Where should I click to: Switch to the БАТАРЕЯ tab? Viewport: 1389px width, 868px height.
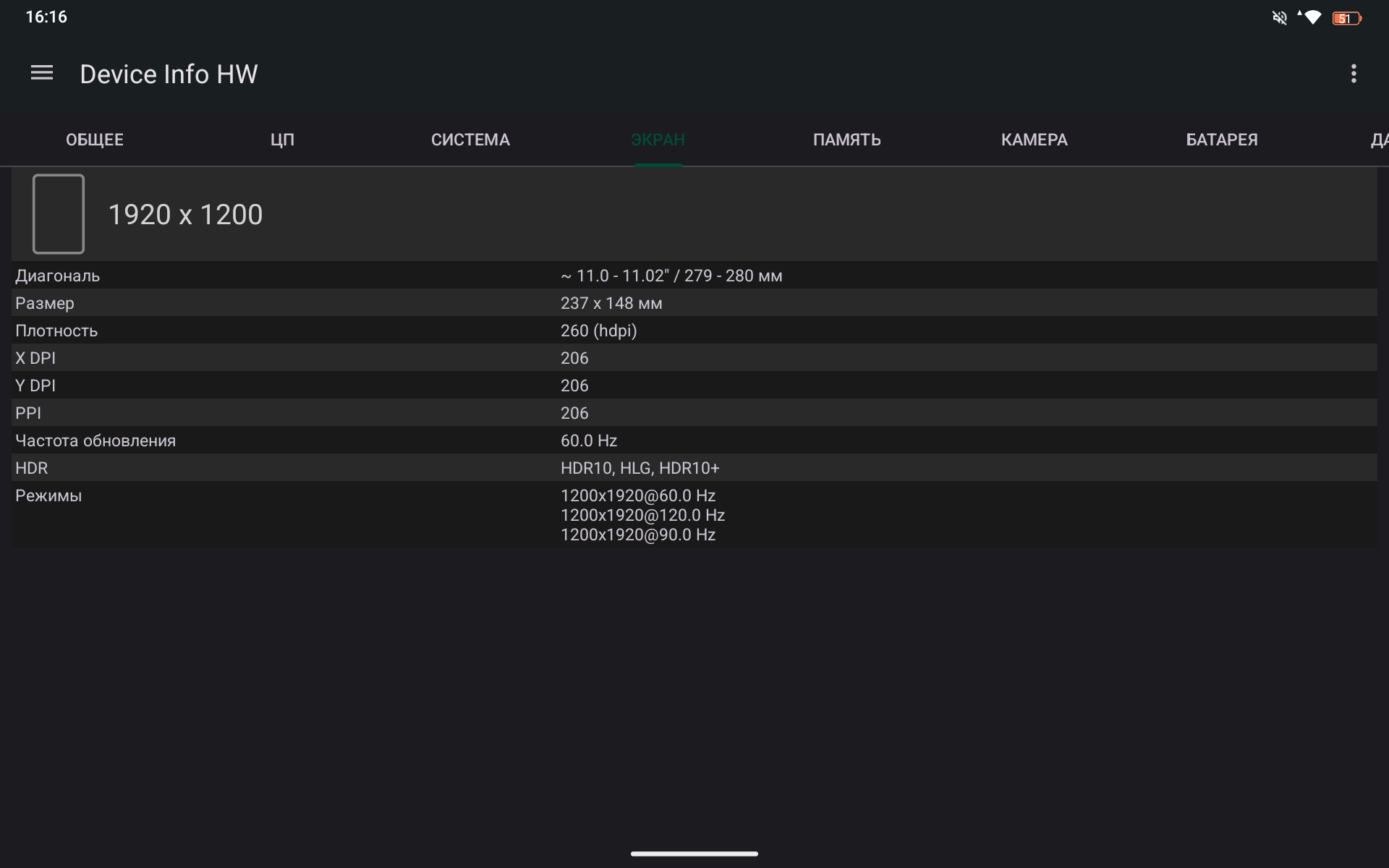coord(1221,140)
